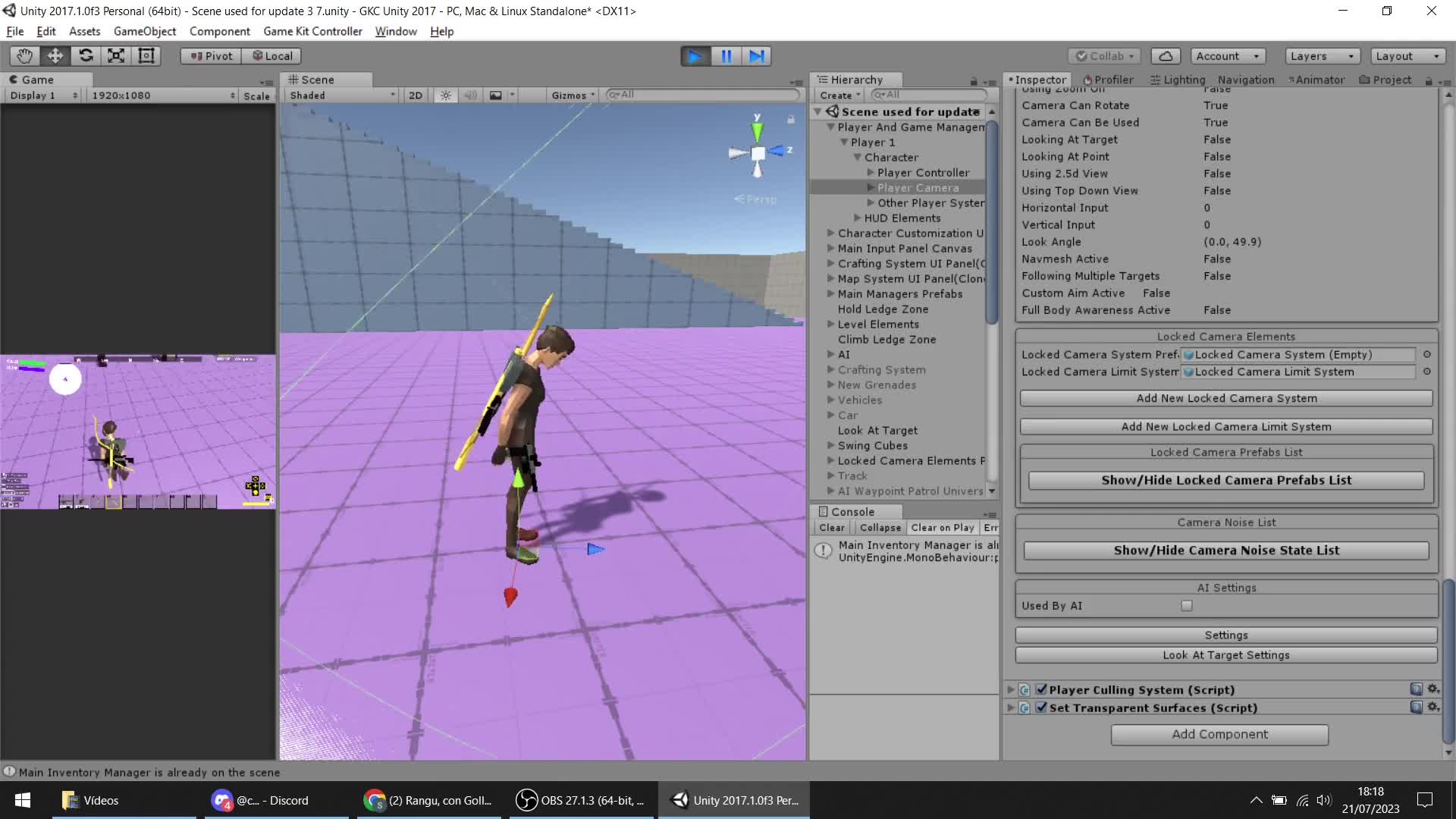Expand the HUD Elements hierarchy item
The height and width of the screenshot is (819, 1456).
(x=857, y=218)
